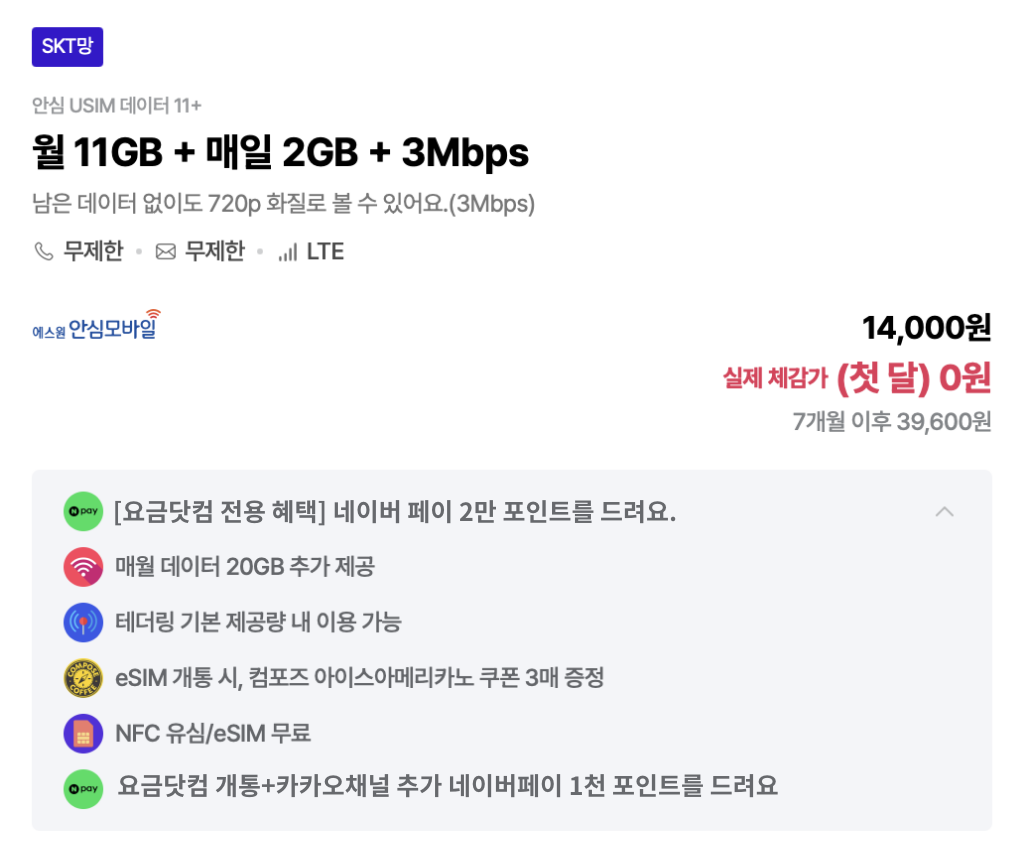The image size is (1022, 862).
Task: Click the Naver Pay icon next to 요금닷컴 전용 혜택
Action: 84,511
